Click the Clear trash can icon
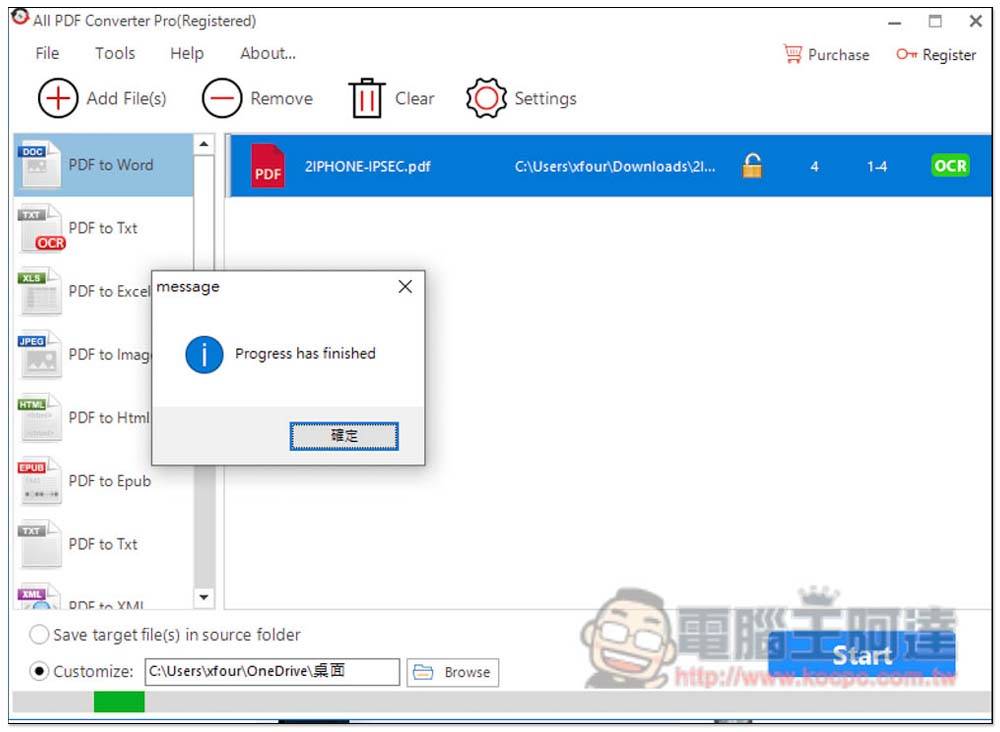This screenshot has width=1000, height=732. click(x=366, y=99)
